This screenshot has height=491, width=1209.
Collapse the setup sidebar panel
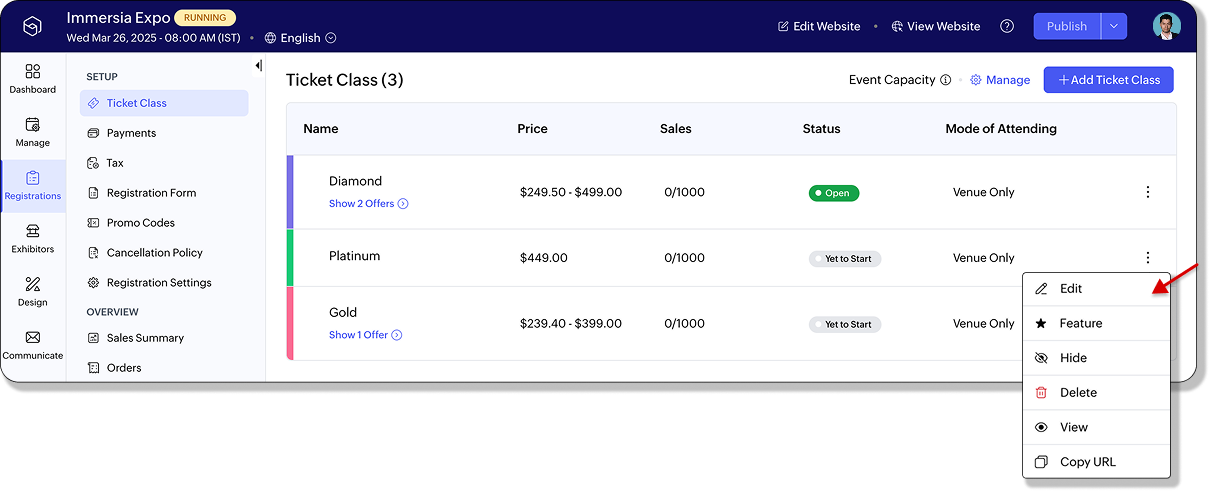click(x=258, y=66)
